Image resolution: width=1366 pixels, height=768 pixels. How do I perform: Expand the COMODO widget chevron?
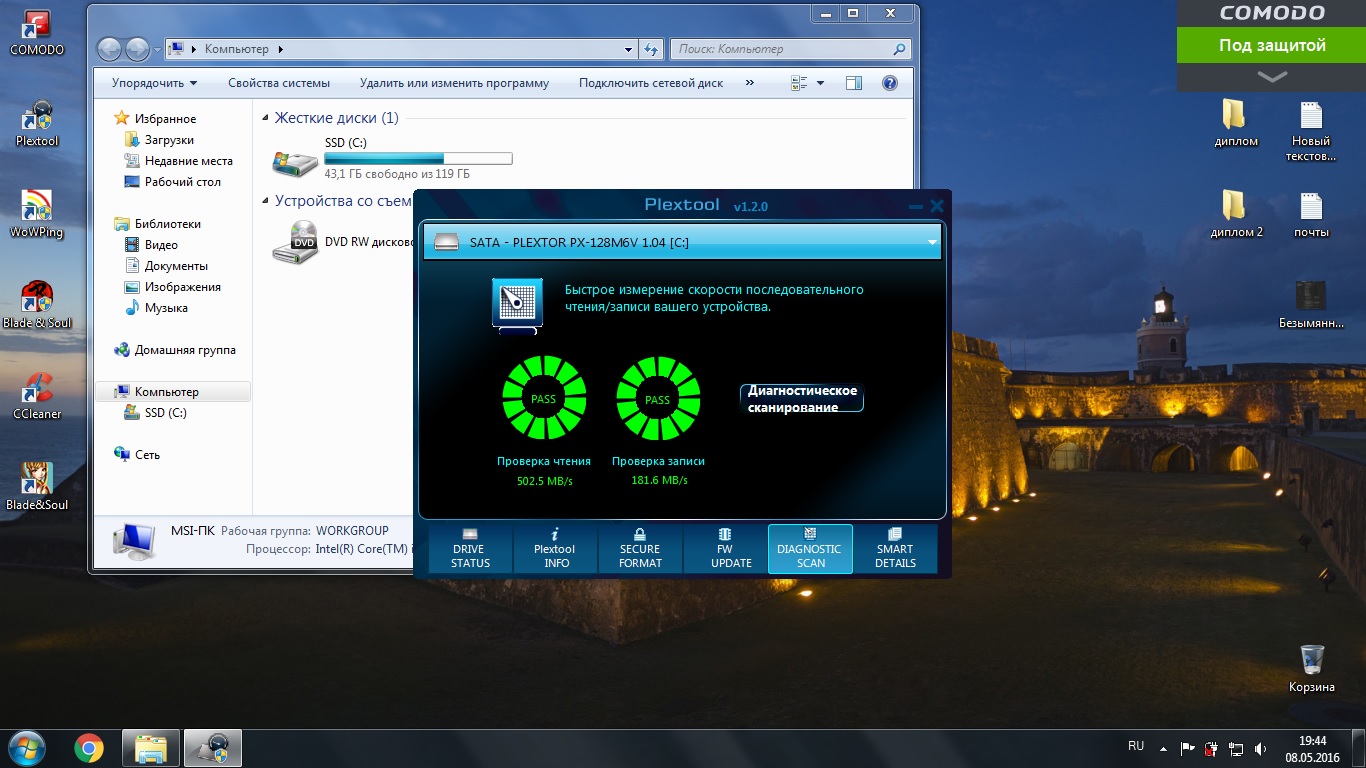tap(1272, 76)
